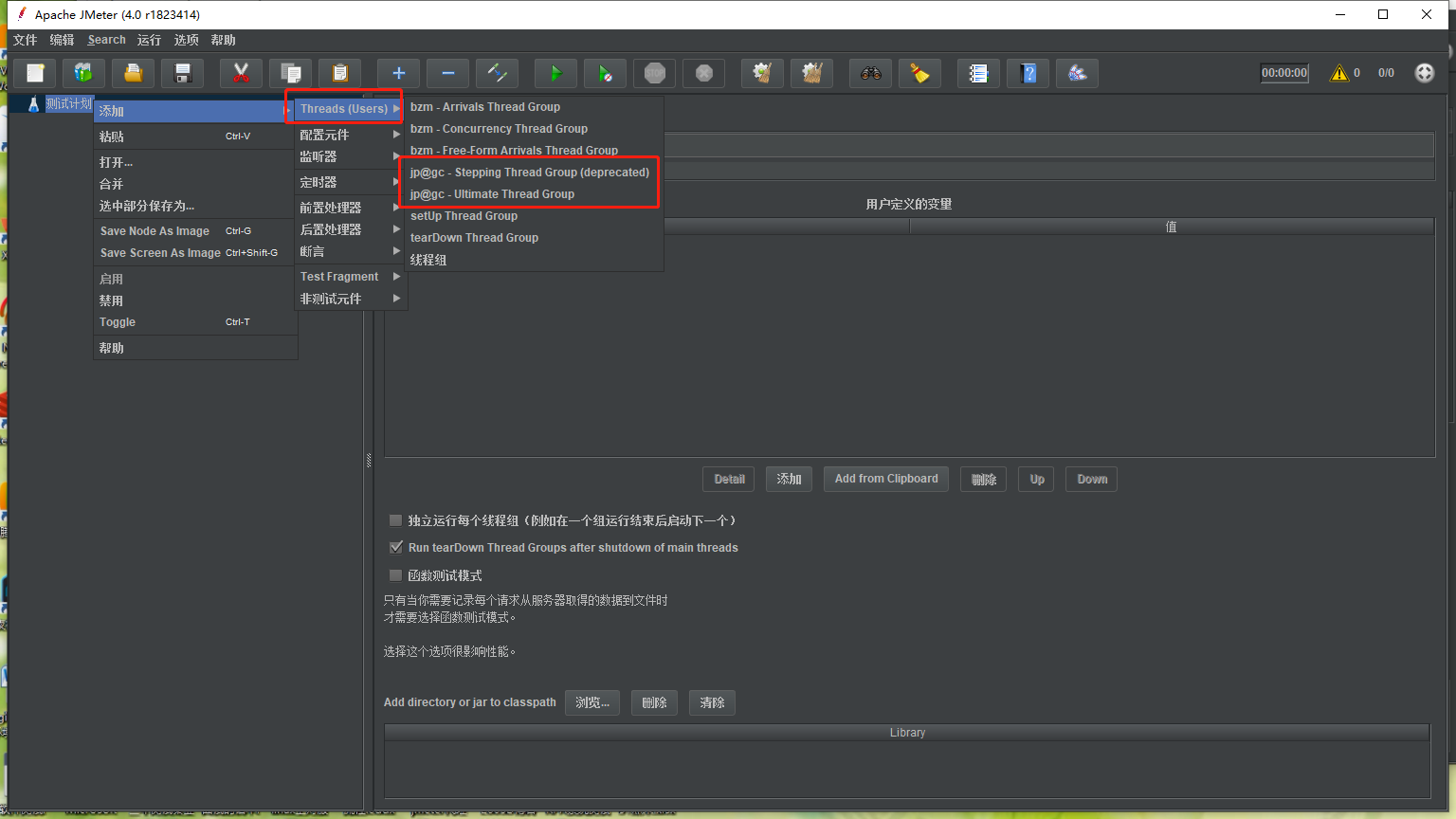The height and width of the screenshot is (819, 1456).
Task: Select jp@gc - Stepping Thread Group
Action: pyautogui.click(x=535, y=173)
